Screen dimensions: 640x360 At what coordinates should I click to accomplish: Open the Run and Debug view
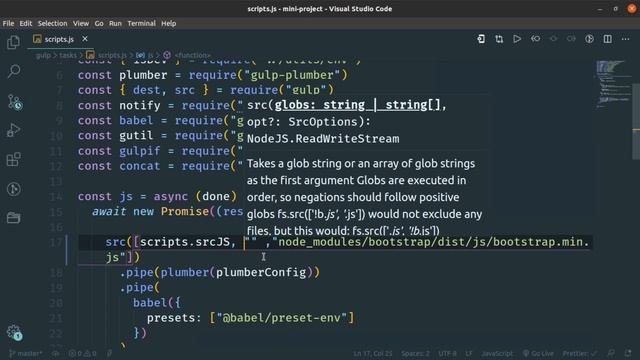13,130
